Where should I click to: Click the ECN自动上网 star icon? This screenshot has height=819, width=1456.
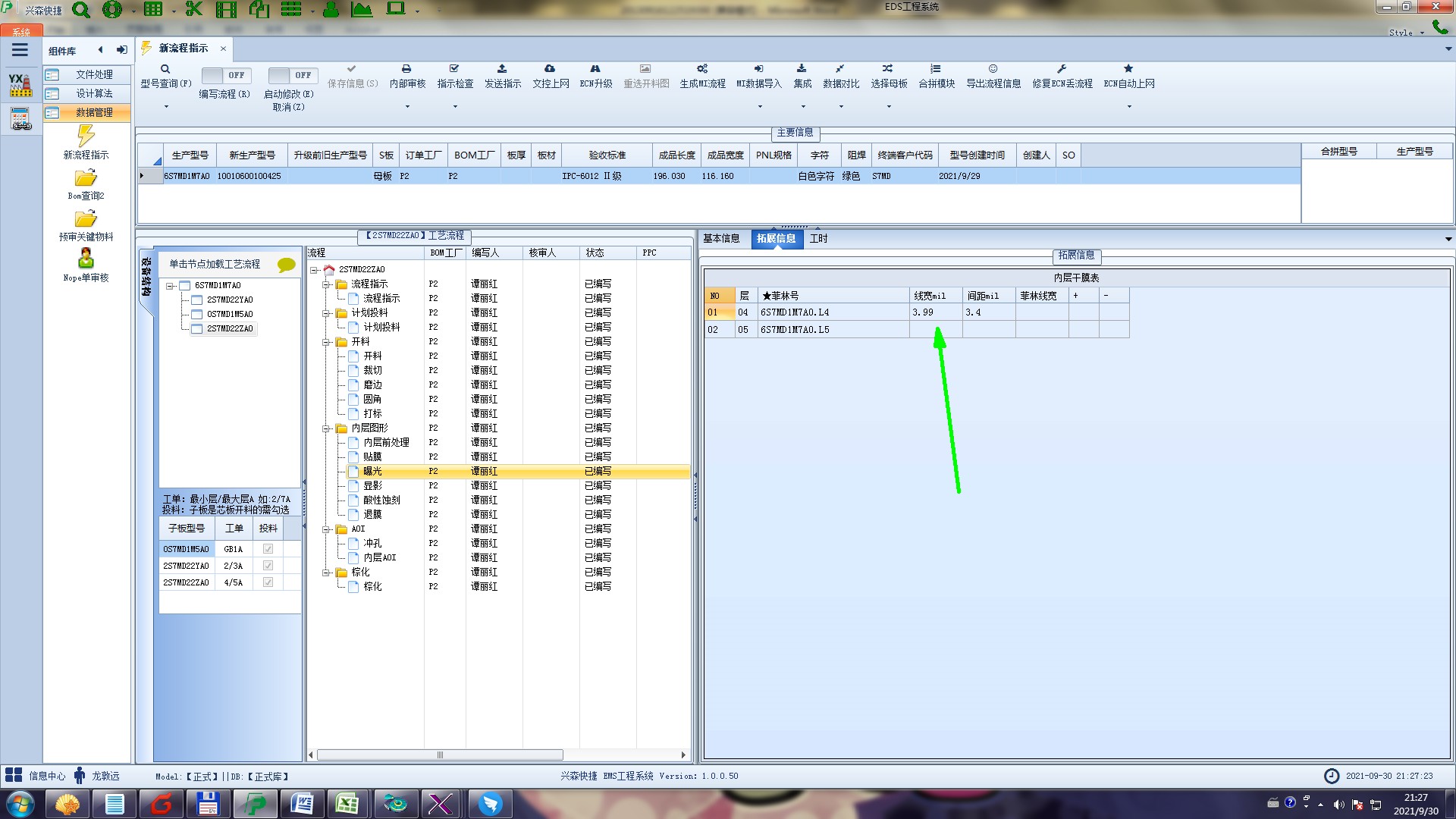(x=1128, y=69)
